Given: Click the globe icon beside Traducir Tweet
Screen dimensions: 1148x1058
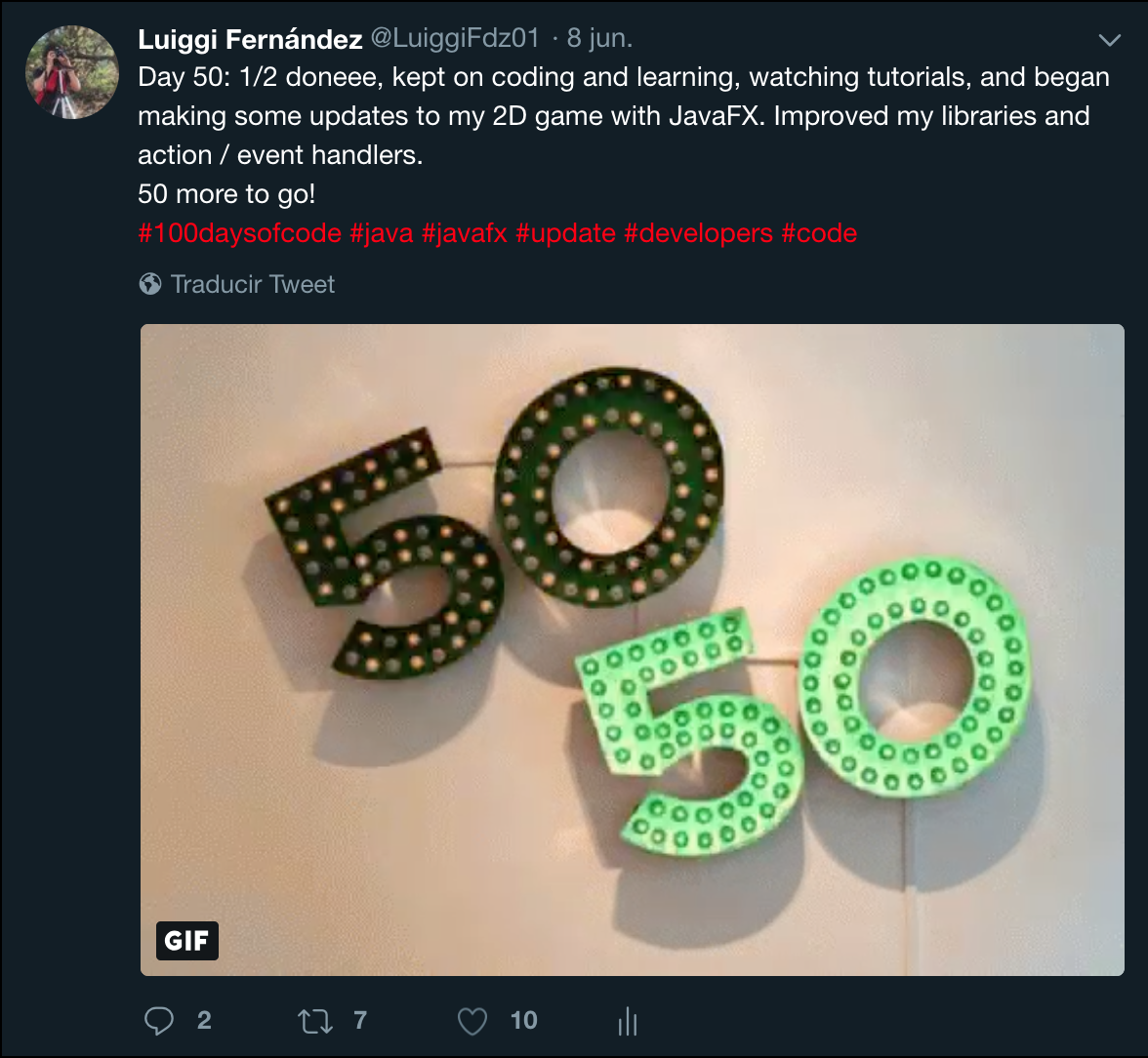Looking at the screenshot, I should pyautogui.click(x=150, y=283).
